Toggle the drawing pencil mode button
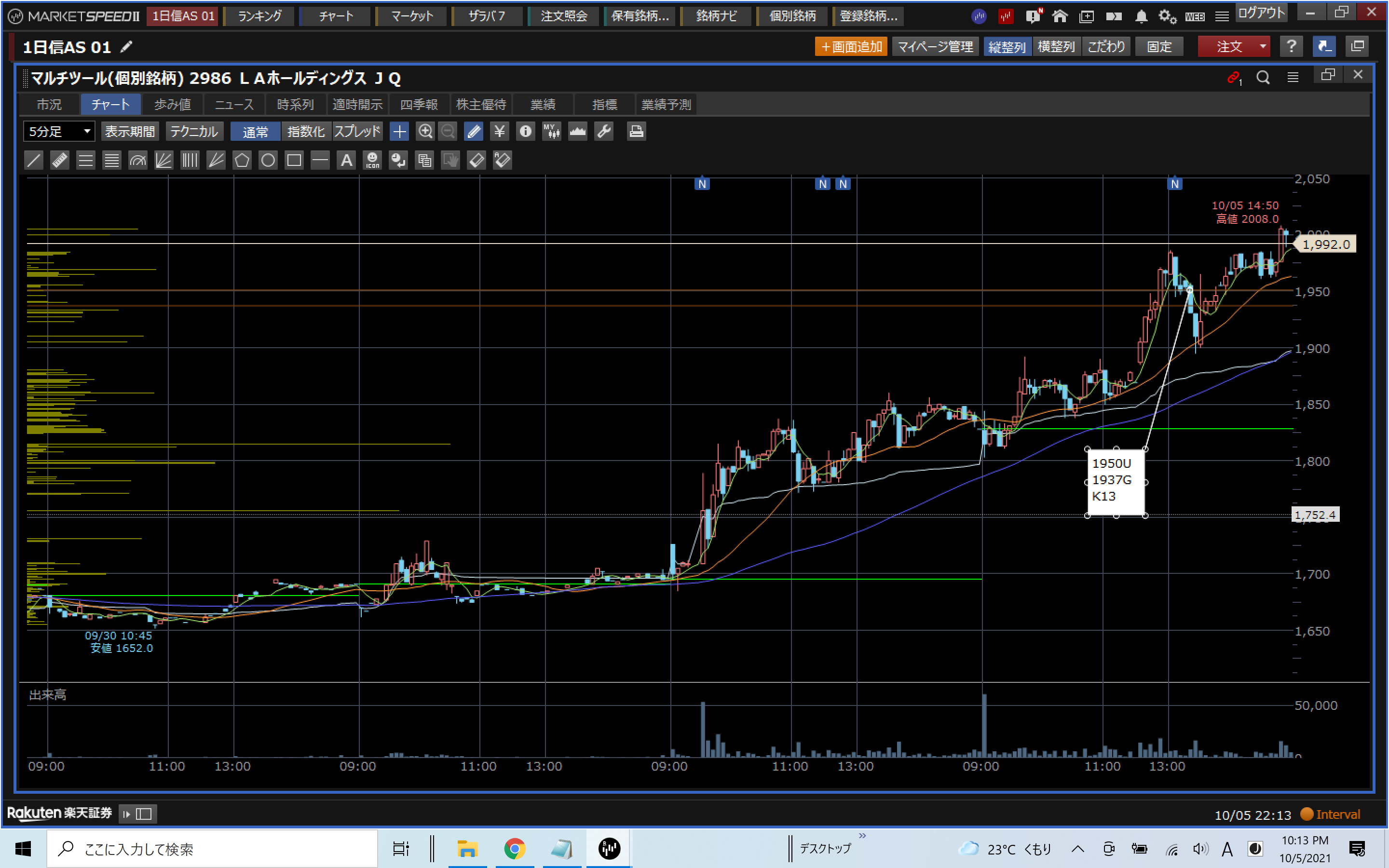Viewport: 1389px width, 868px height. 474,132
